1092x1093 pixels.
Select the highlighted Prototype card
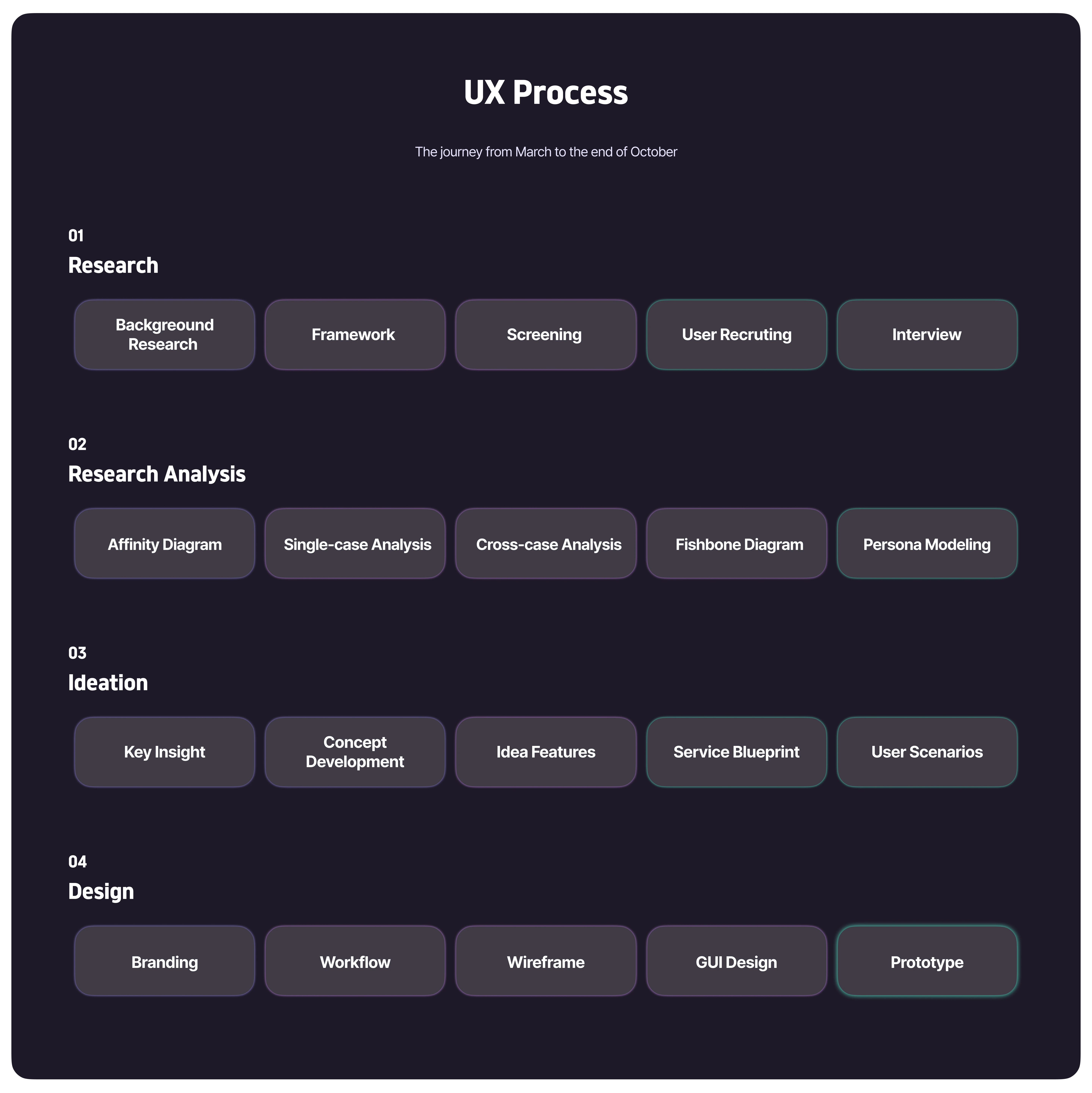pos(927,961)
